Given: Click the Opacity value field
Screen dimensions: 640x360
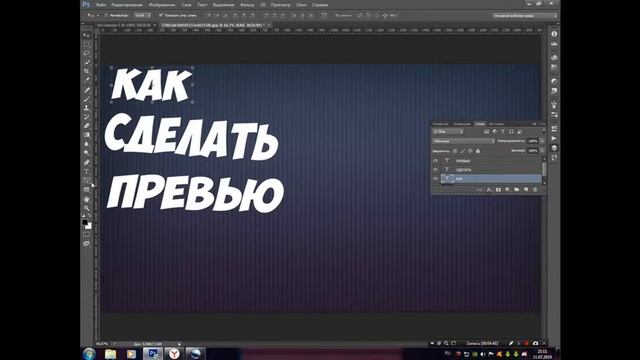Looking at the screenshot, I should (533, 141).
